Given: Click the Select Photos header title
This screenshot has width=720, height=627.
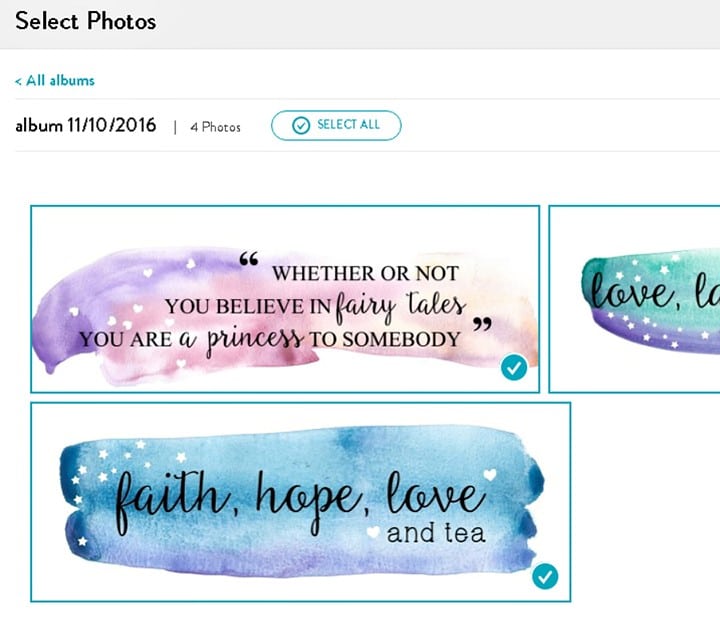Looking at the screenshot, I should (86, 21).
